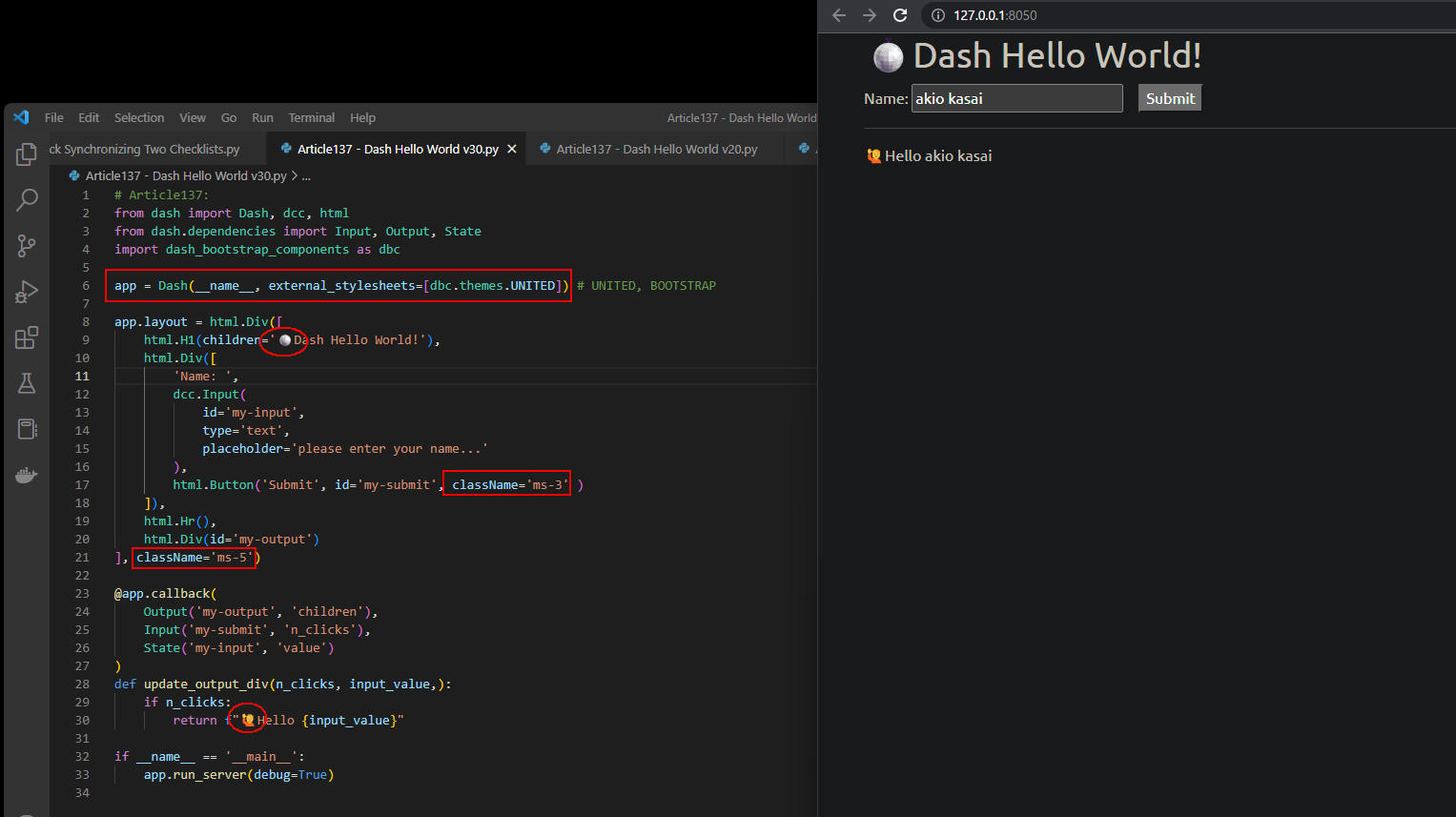Open the File menu

click(54, 117)
